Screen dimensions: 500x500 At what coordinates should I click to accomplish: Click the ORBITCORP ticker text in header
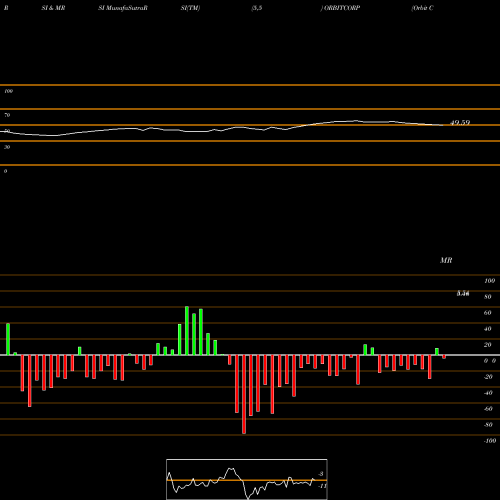pyautogui.click(x=342, y=8)
